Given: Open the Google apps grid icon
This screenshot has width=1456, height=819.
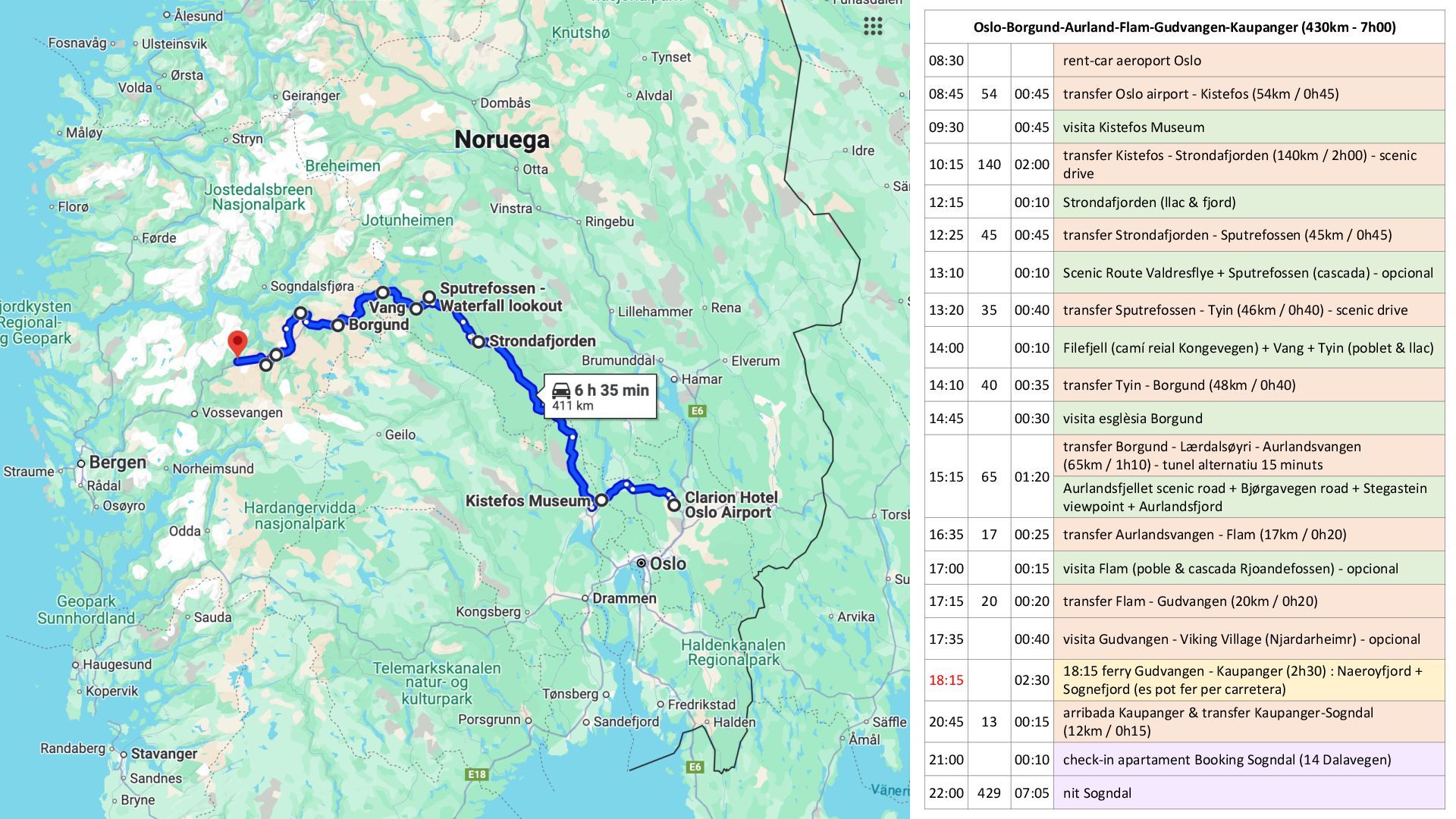Looking at the screenshot, I should click(873, 27).
